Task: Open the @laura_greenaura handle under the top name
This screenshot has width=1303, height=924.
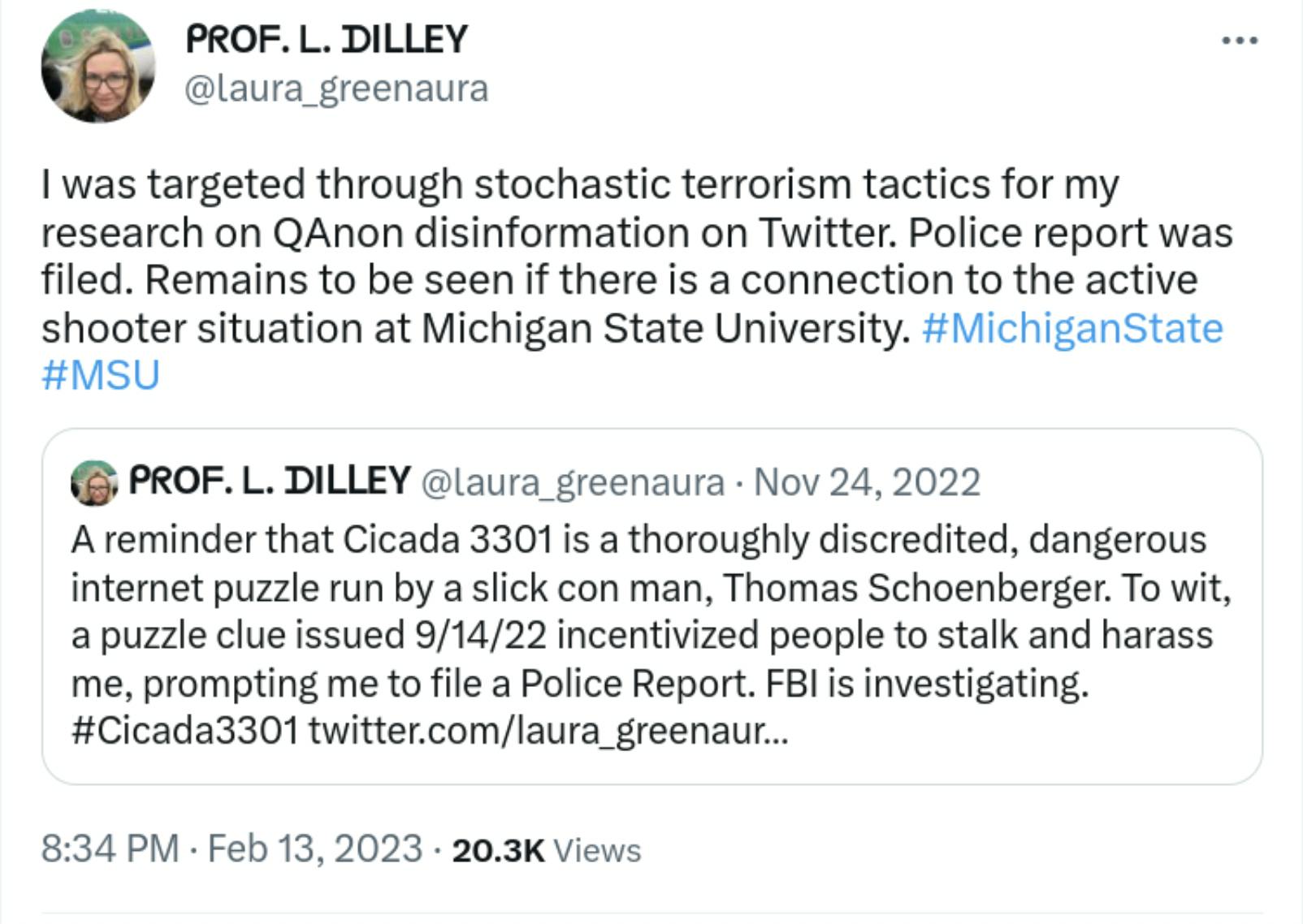Action: (336, 89)
